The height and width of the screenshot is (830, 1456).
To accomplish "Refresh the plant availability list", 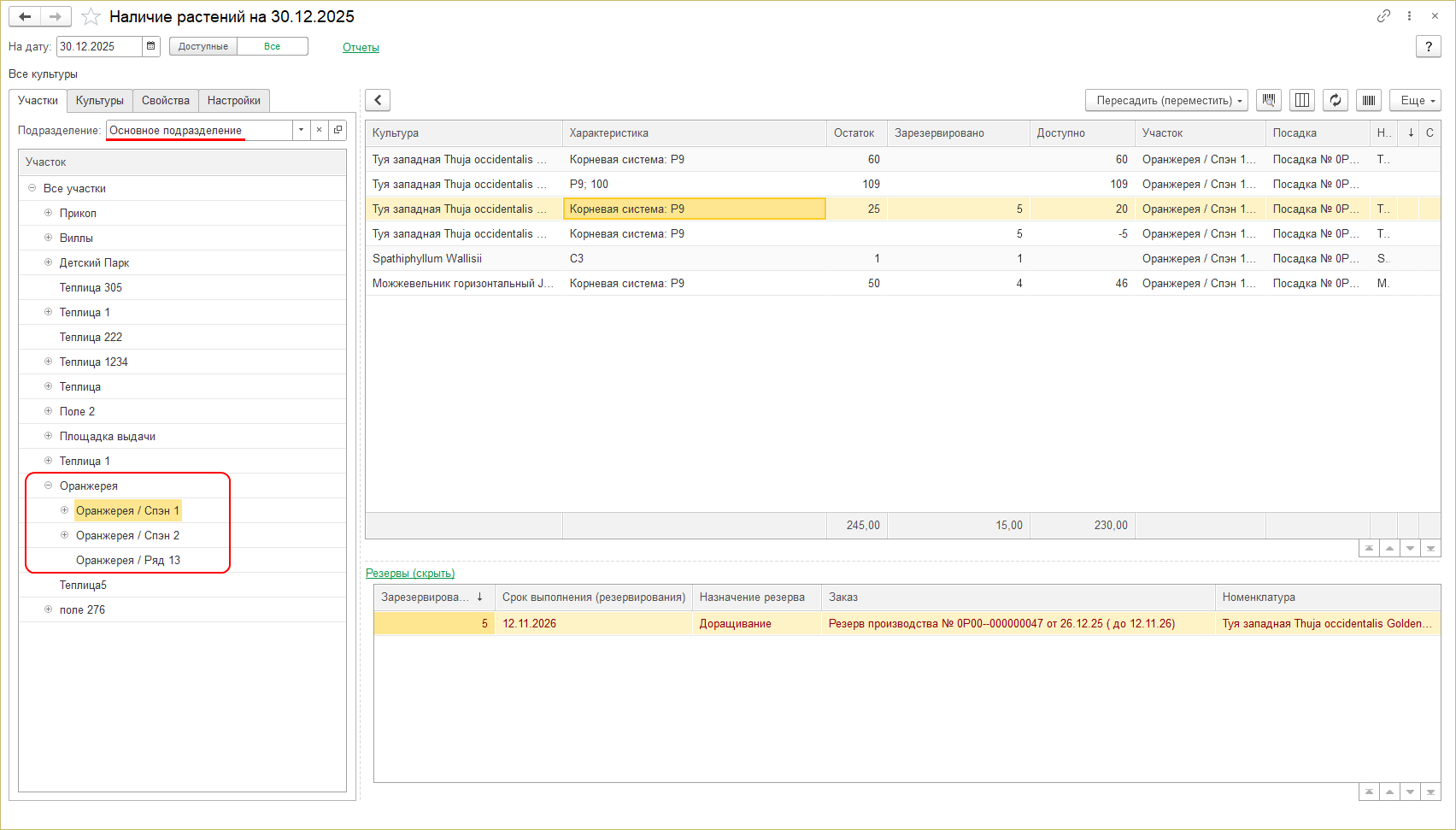I will [1336, 100].
